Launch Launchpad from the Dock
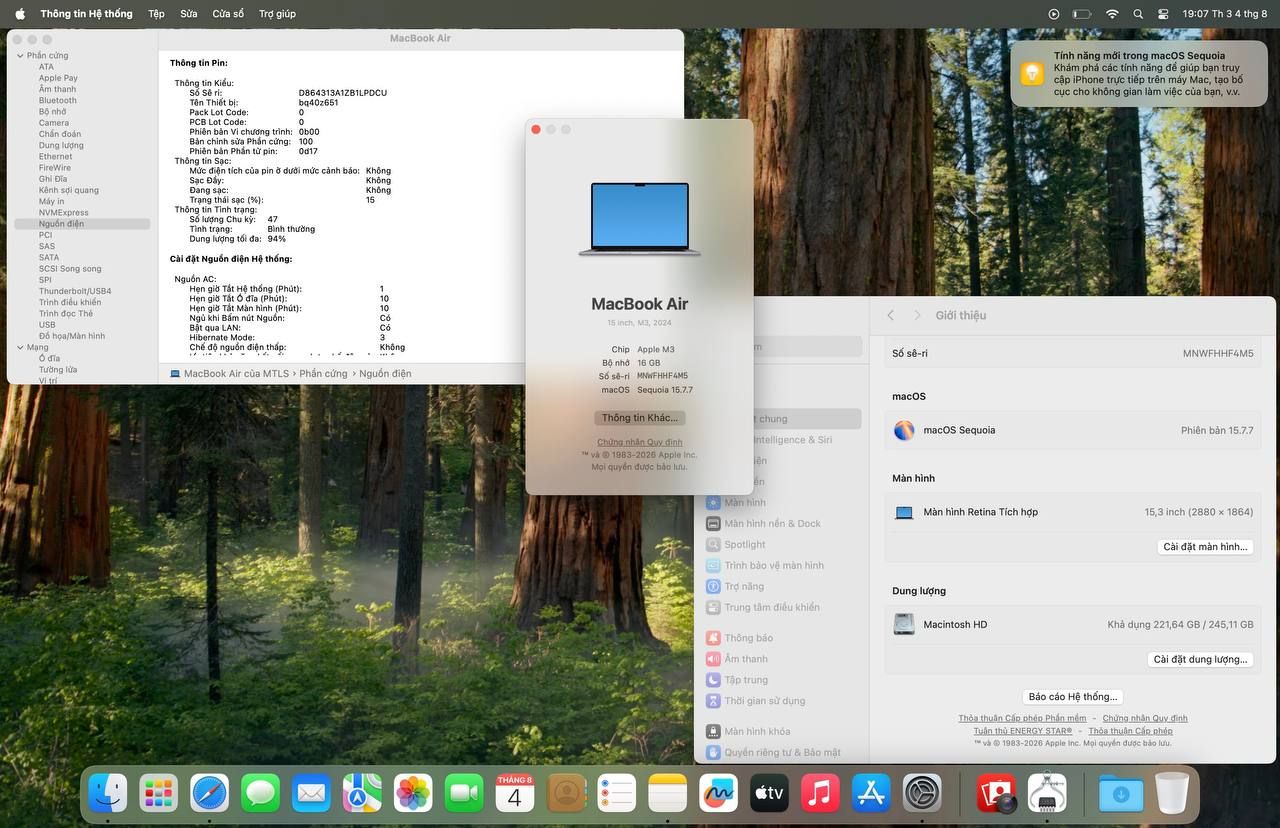The width and height of the screenshot is (1280, 828). [x=159, y=793]
